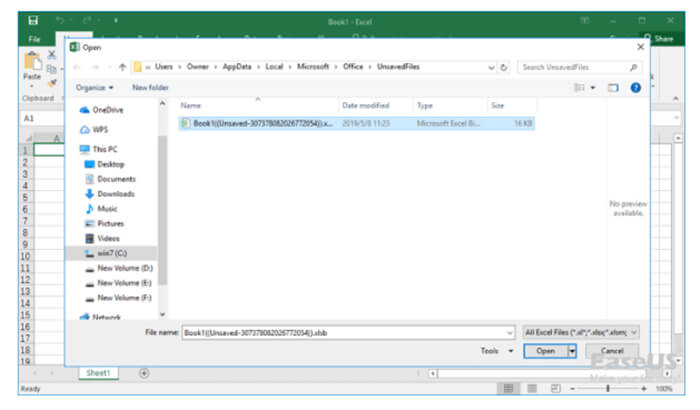Image resolution: width=700 pixels, height=410 pixels.
Task: Go up one folder level with up arrow
Action: pos(122,67)
